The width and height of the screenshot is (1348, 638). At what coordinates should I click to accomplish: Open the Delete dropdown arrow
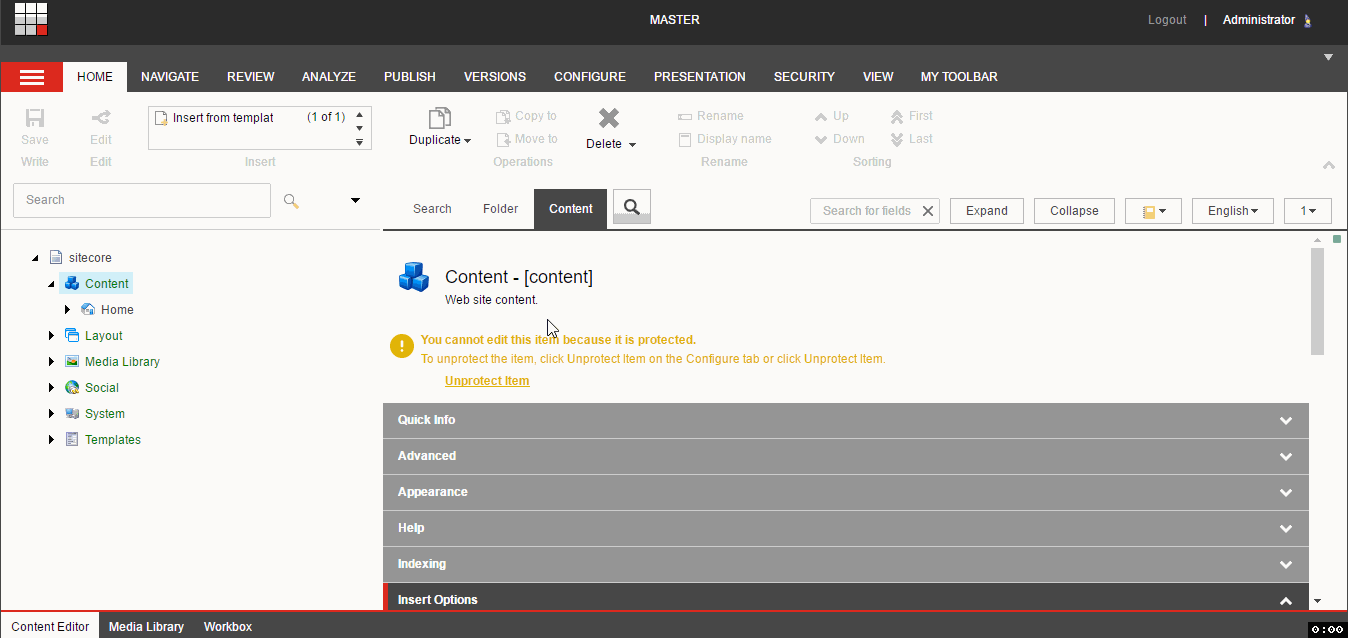[632, 145]
